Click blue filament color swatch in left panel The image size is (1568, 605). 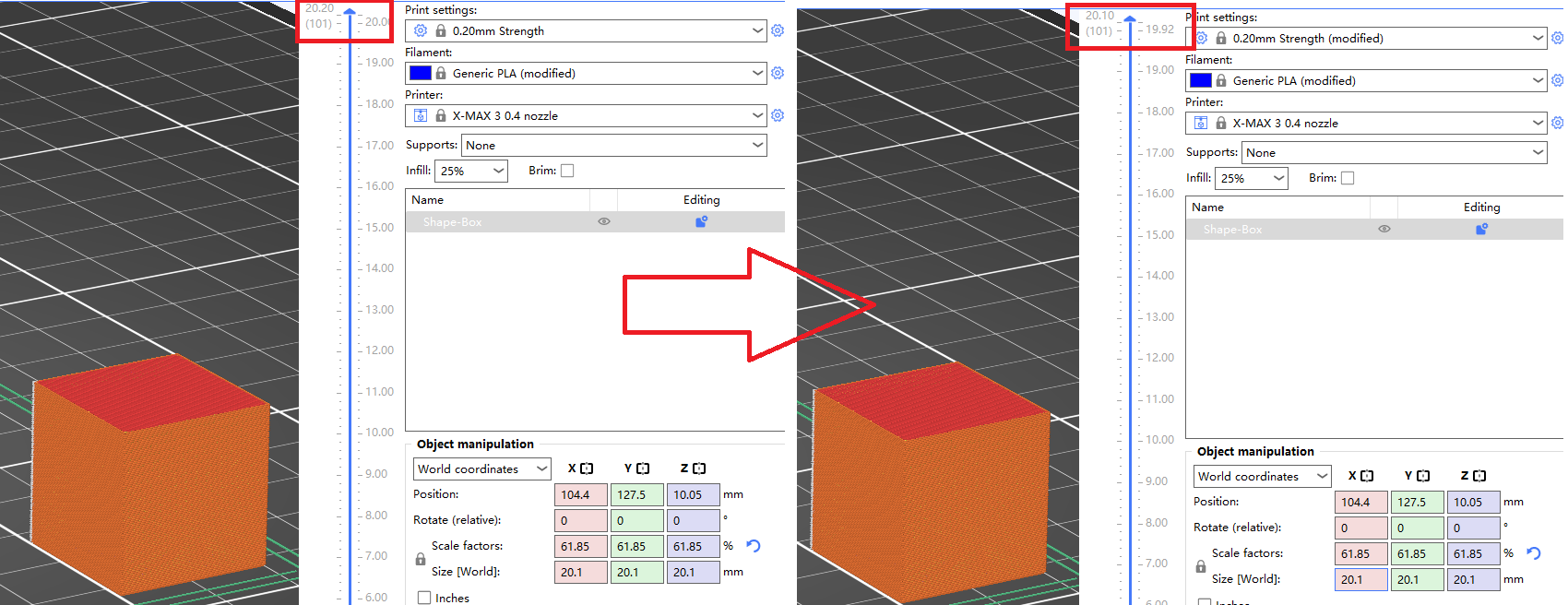pyautogui.click(x=421, y=74)
